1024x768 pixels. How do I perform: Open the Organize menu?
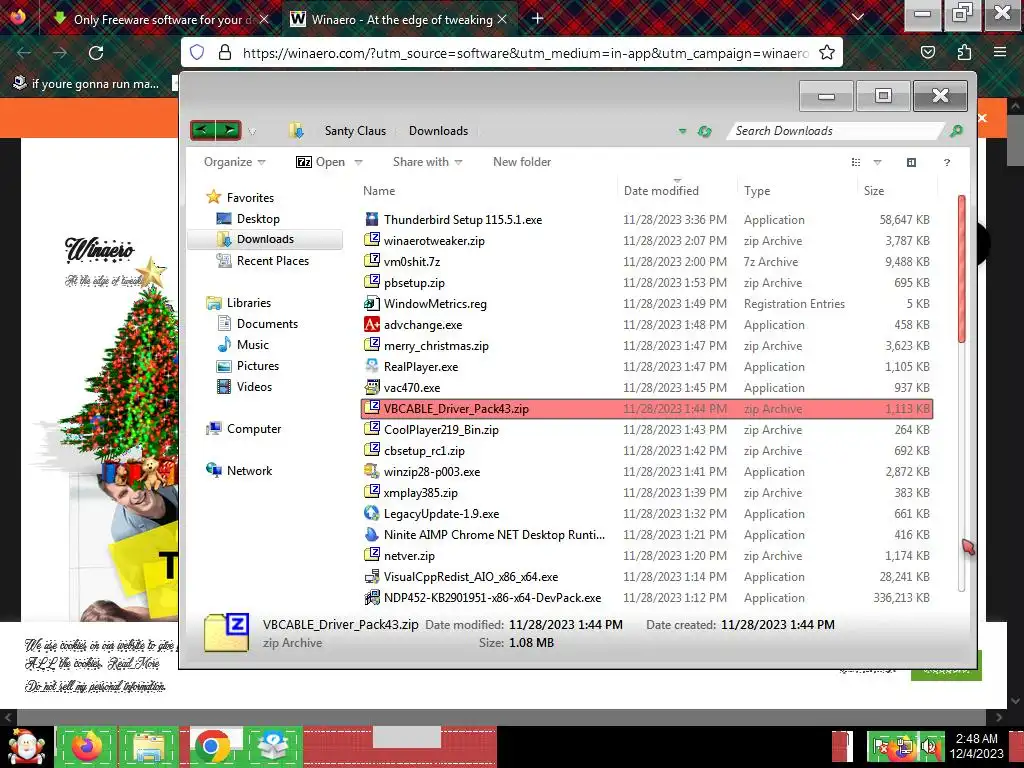pos(234,162)
